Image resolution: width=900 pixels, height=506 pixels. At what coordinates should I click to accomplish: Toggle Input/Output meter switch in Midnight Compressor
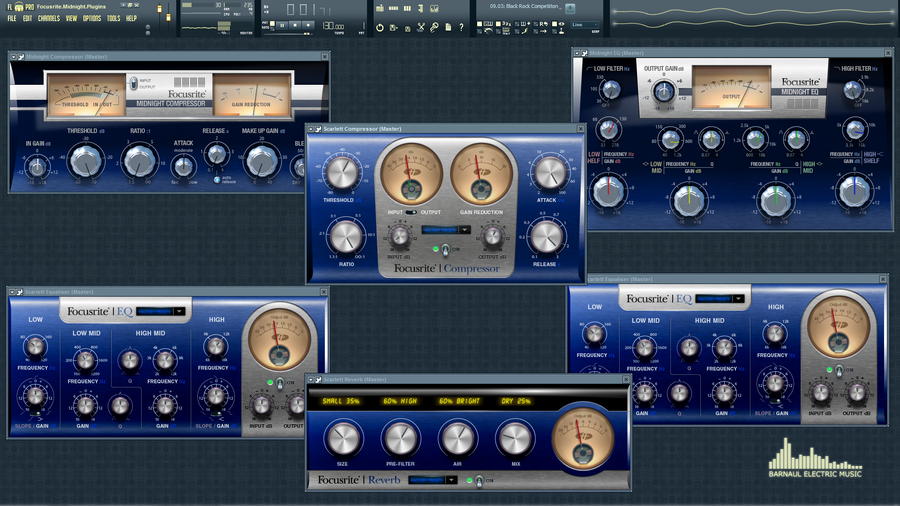(x=133, y=84)
